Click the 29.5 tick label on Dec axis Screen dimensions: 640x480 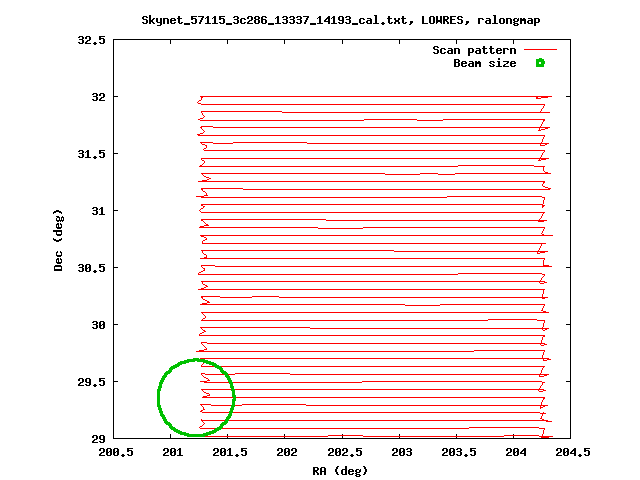click(91, 382)
